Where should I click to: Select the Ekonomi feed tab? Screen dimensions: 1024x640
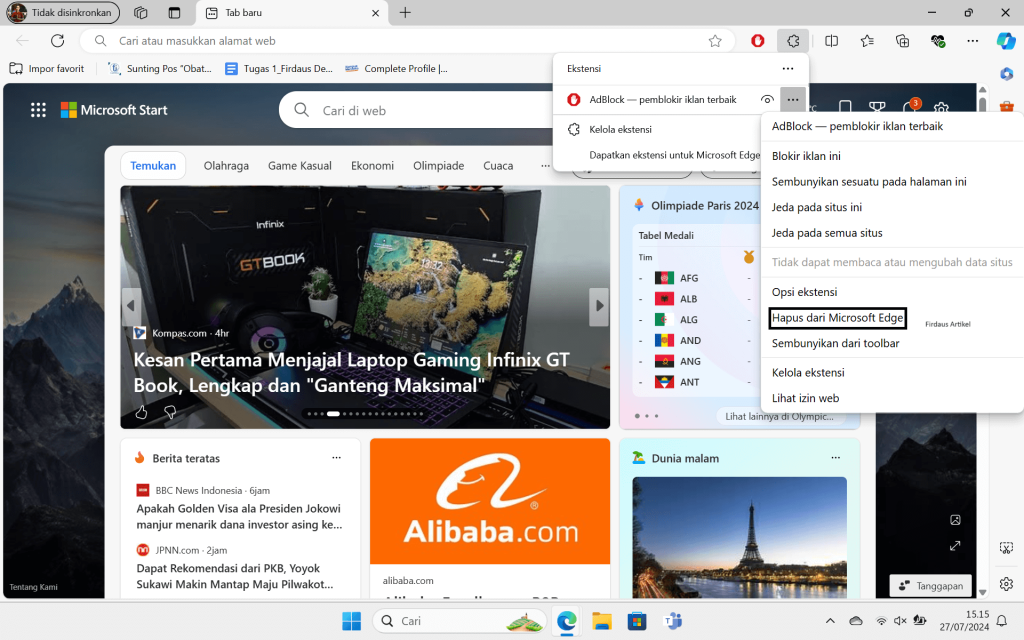(372, 166)
